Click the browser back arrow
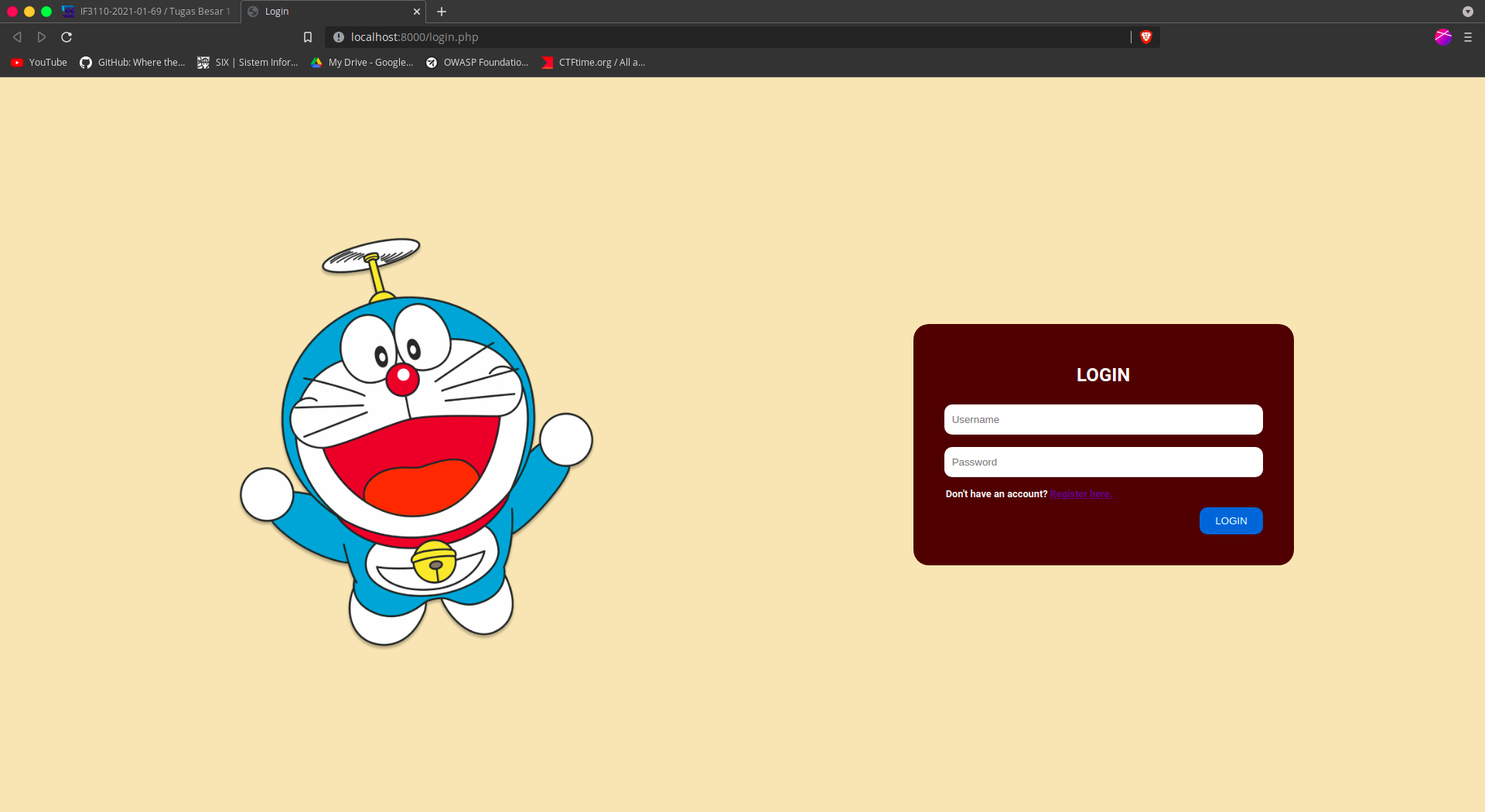The image size is (1485, 812). click(x=17, y=37)
